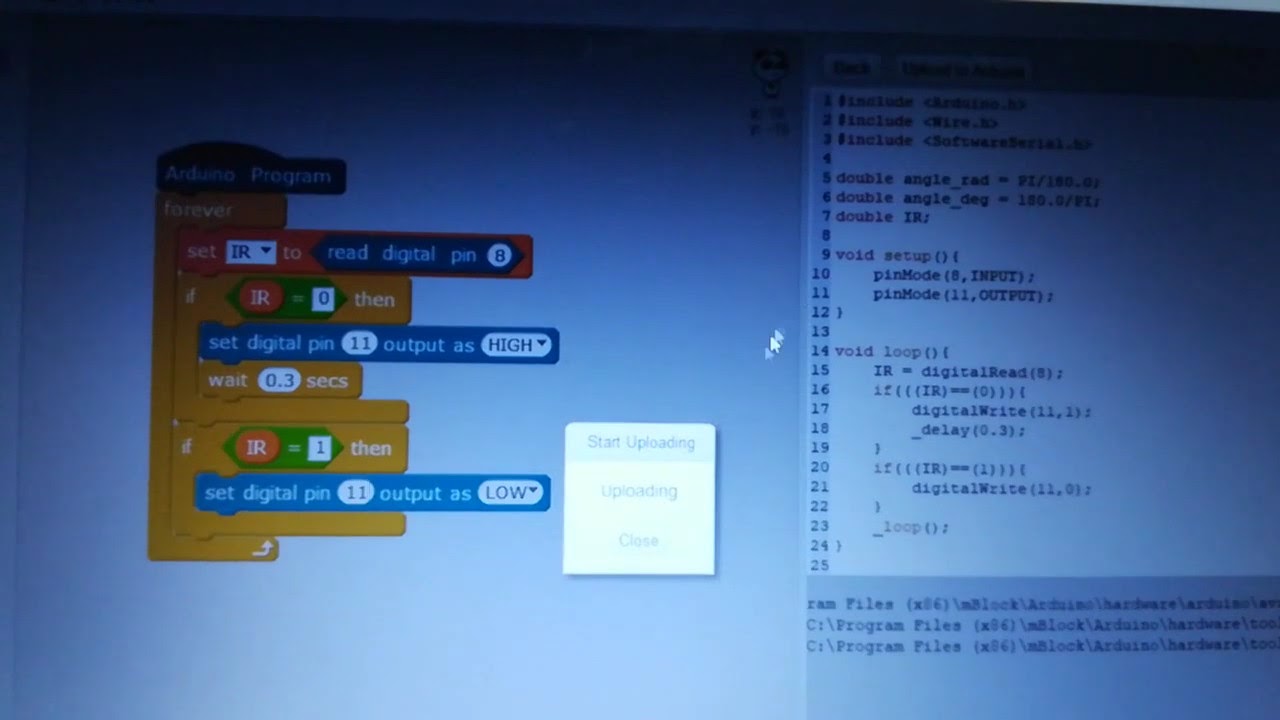Viewport: 1280px width, 720px height.
Task: Click code line 'void setup(){'
Action: (897, 255)
